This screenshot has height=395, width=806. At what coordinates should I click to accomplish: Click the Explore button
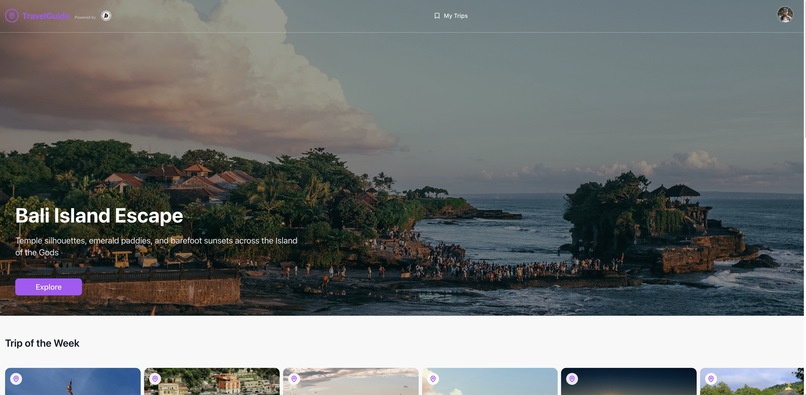tap(48, 287)
